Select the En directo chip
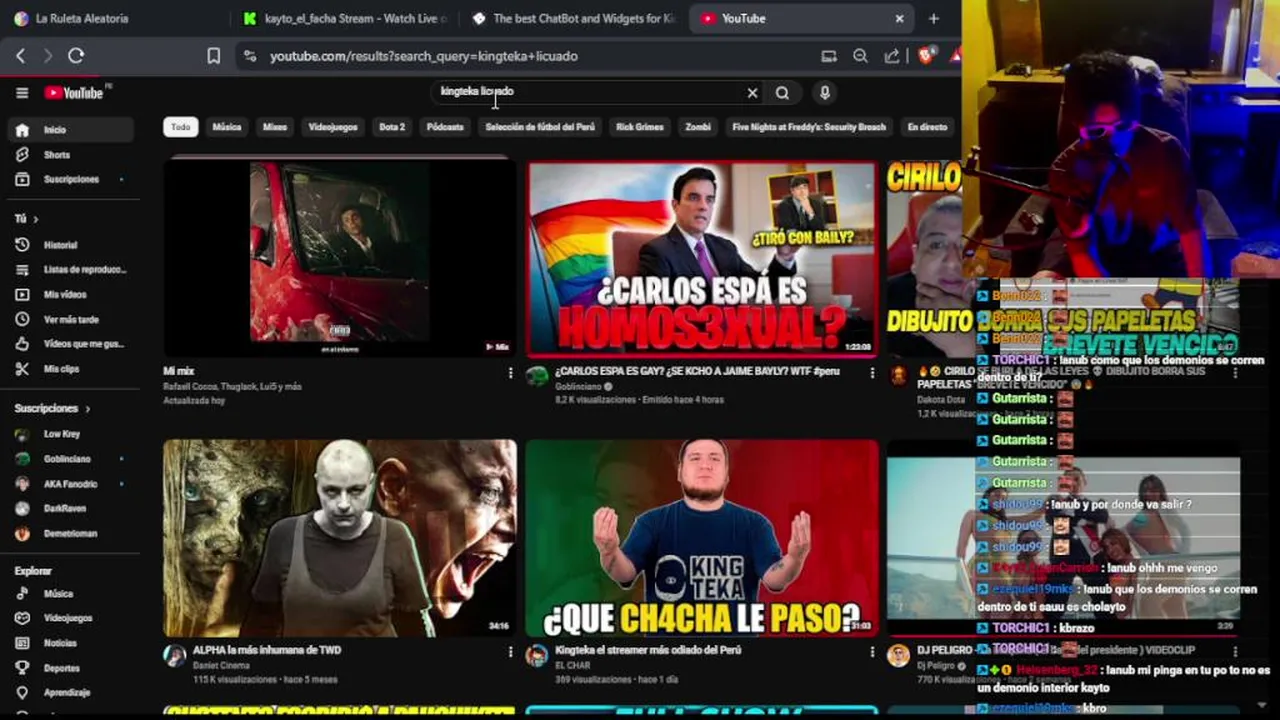The height and width of the screenshot is (720, 1280). [x=927, y=127]
